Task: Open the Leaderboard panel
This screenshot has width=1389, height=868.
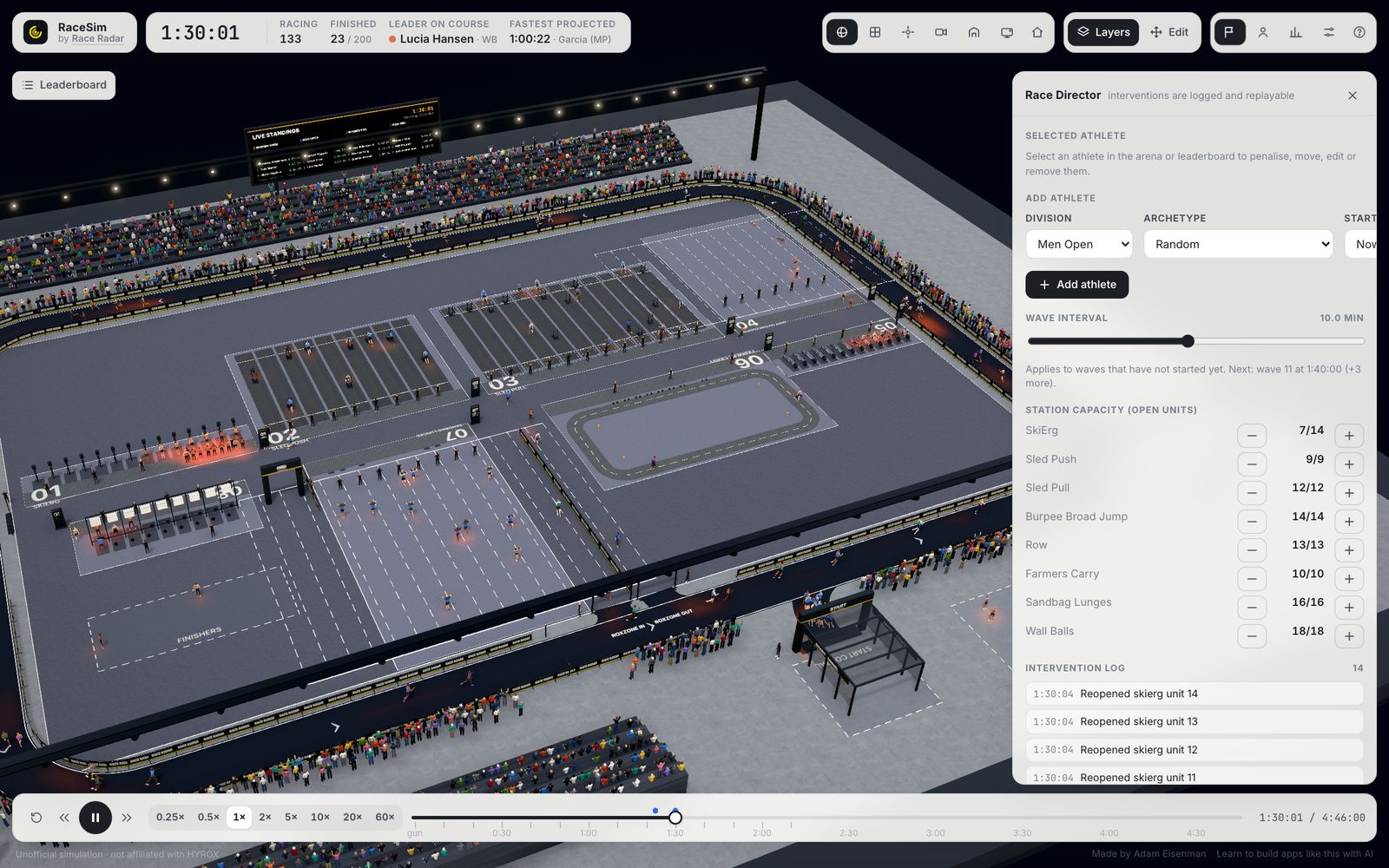Action: 64,85
